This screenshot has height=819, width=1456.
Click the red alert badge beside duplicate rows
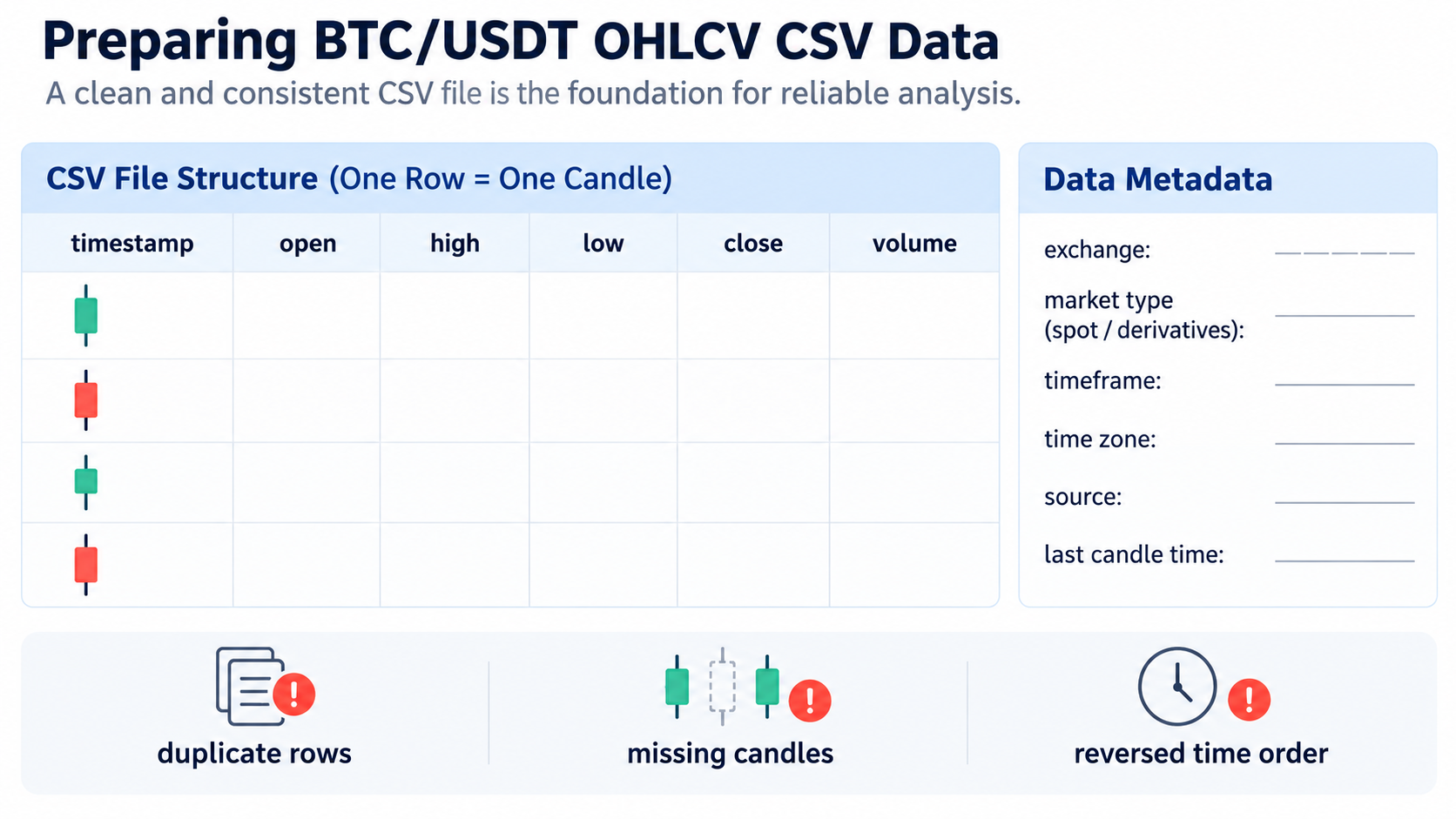click(x=294, y=694)
